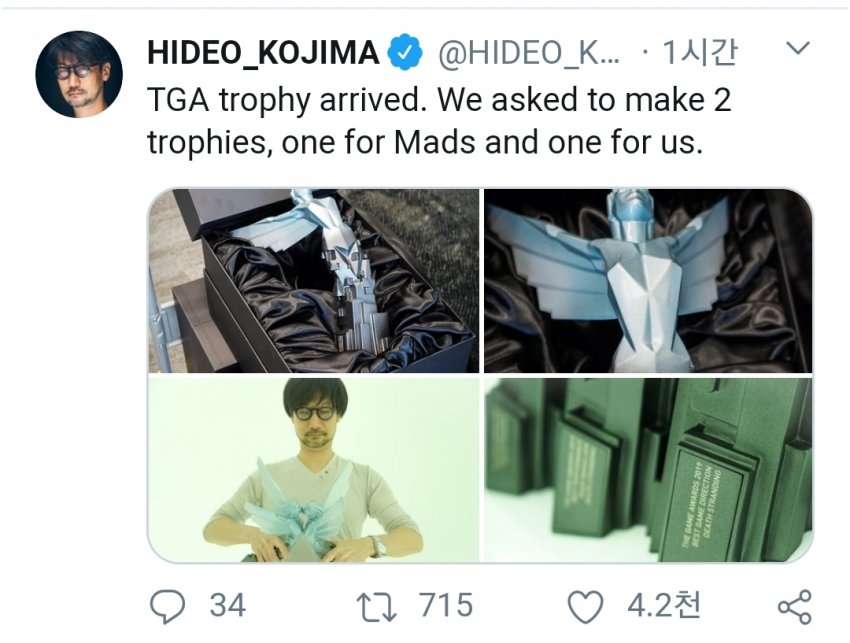This screenshot has width=850, height=643.
Task: View photo of trophy in black box
Action: click(314, 280)
